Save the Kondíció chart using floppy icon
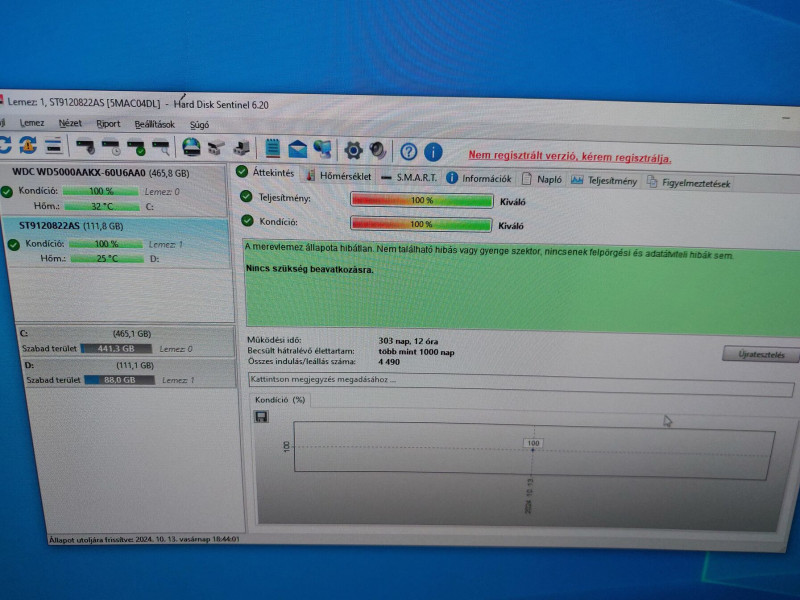 [x=261, y=417]
